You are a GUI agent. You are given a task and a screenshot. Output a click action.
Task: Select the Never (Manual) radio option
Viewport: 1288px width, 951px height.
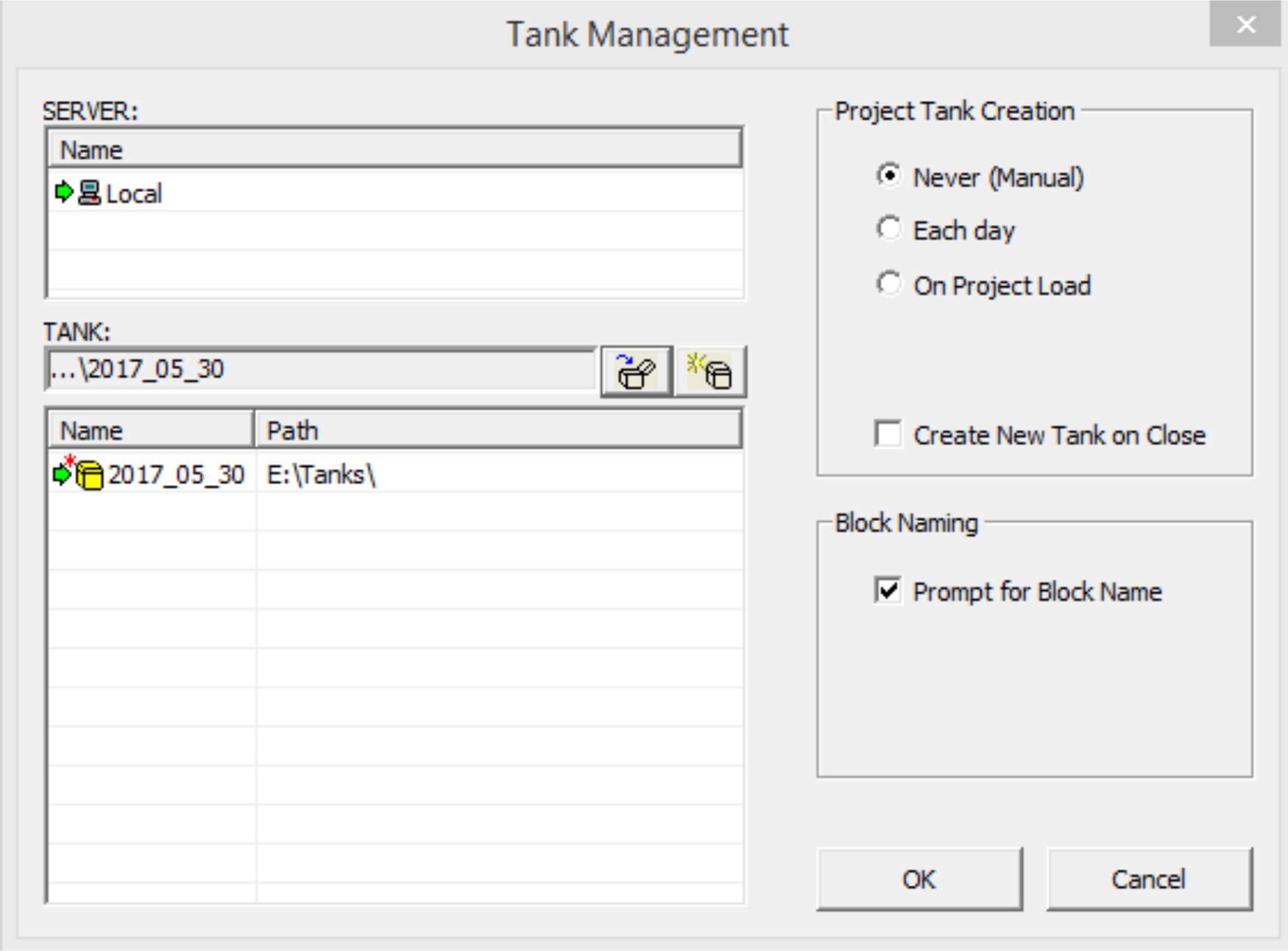[x=889, y=176]
